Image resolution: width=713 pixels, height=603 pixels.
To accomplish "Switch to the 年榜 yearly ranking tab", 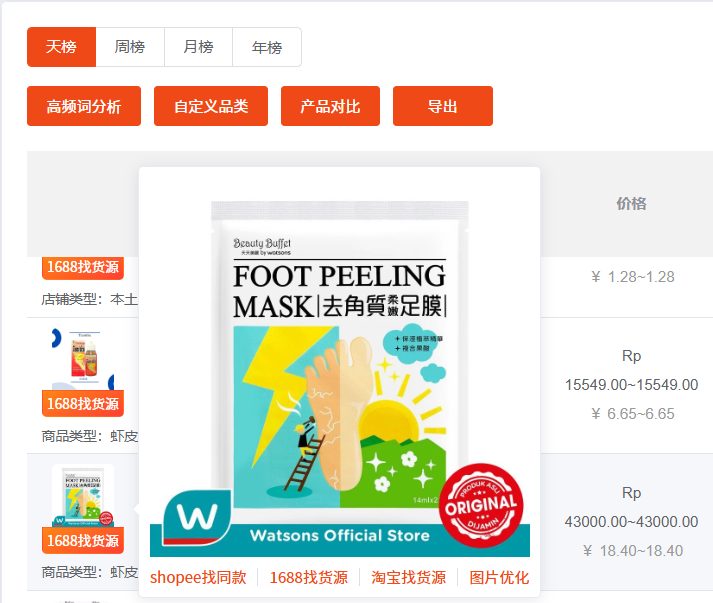I will tap(267, 47).
